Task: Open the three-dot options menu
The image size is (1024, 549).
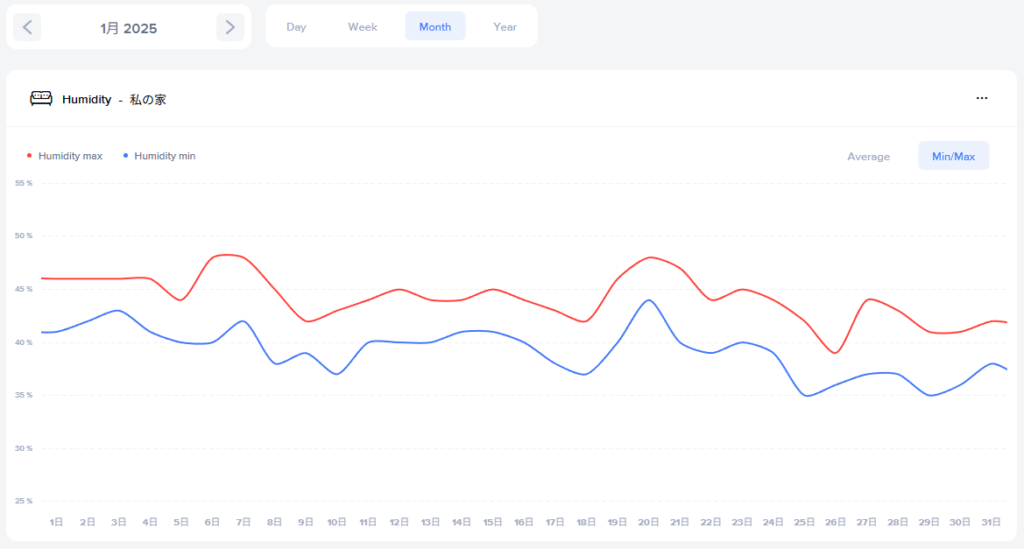Action: point(982,98)
